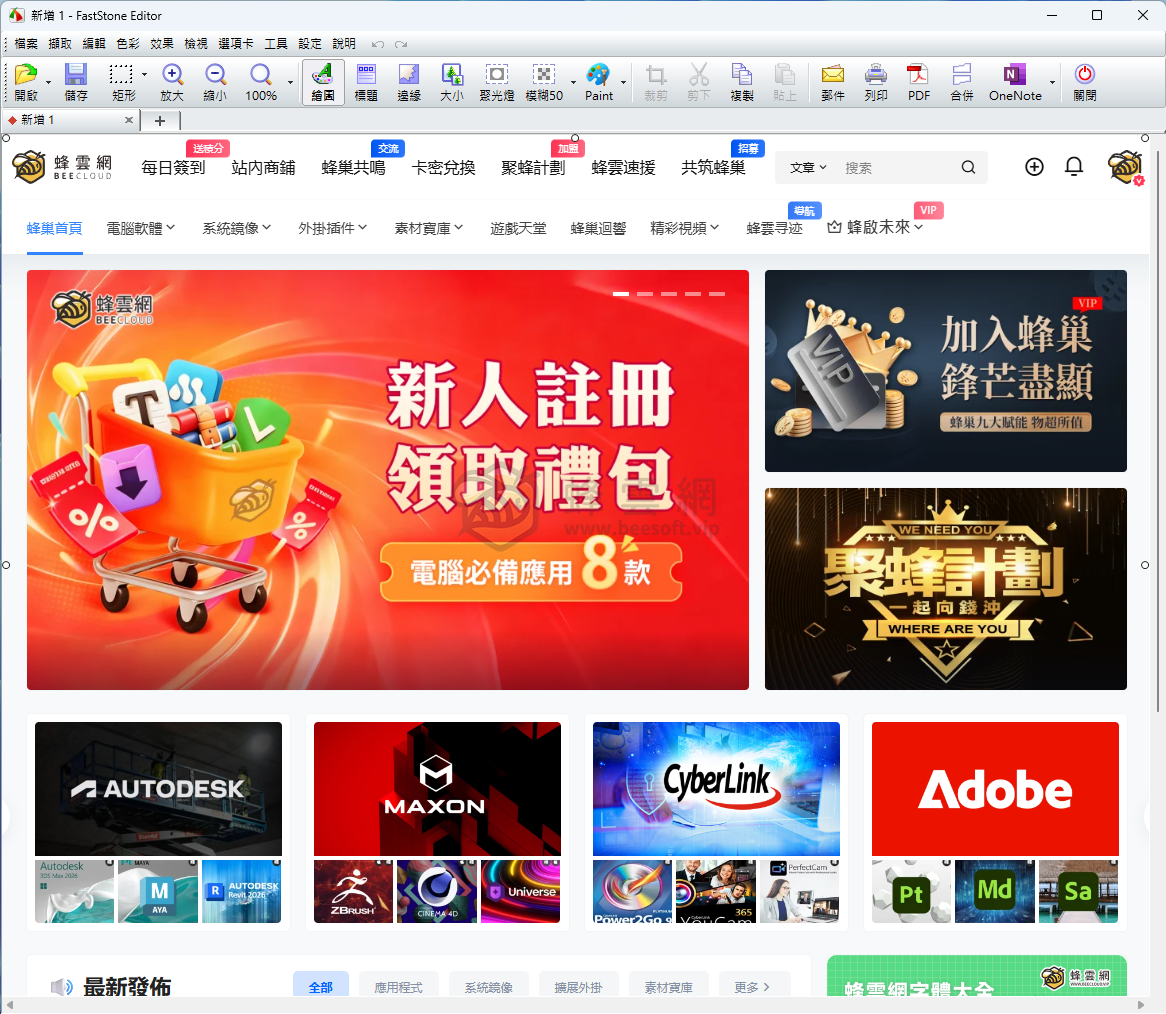
Task: Click the redo arrow in the menu bar
Action: coord(401,45)
